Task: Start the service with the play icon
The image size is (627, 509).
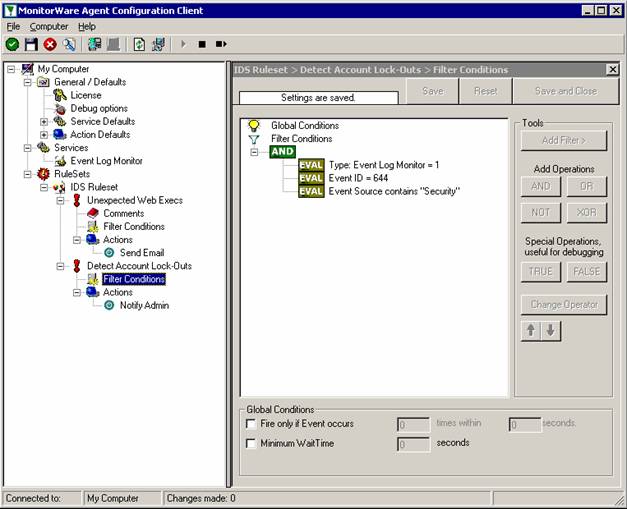Action: tap(184, 44)
